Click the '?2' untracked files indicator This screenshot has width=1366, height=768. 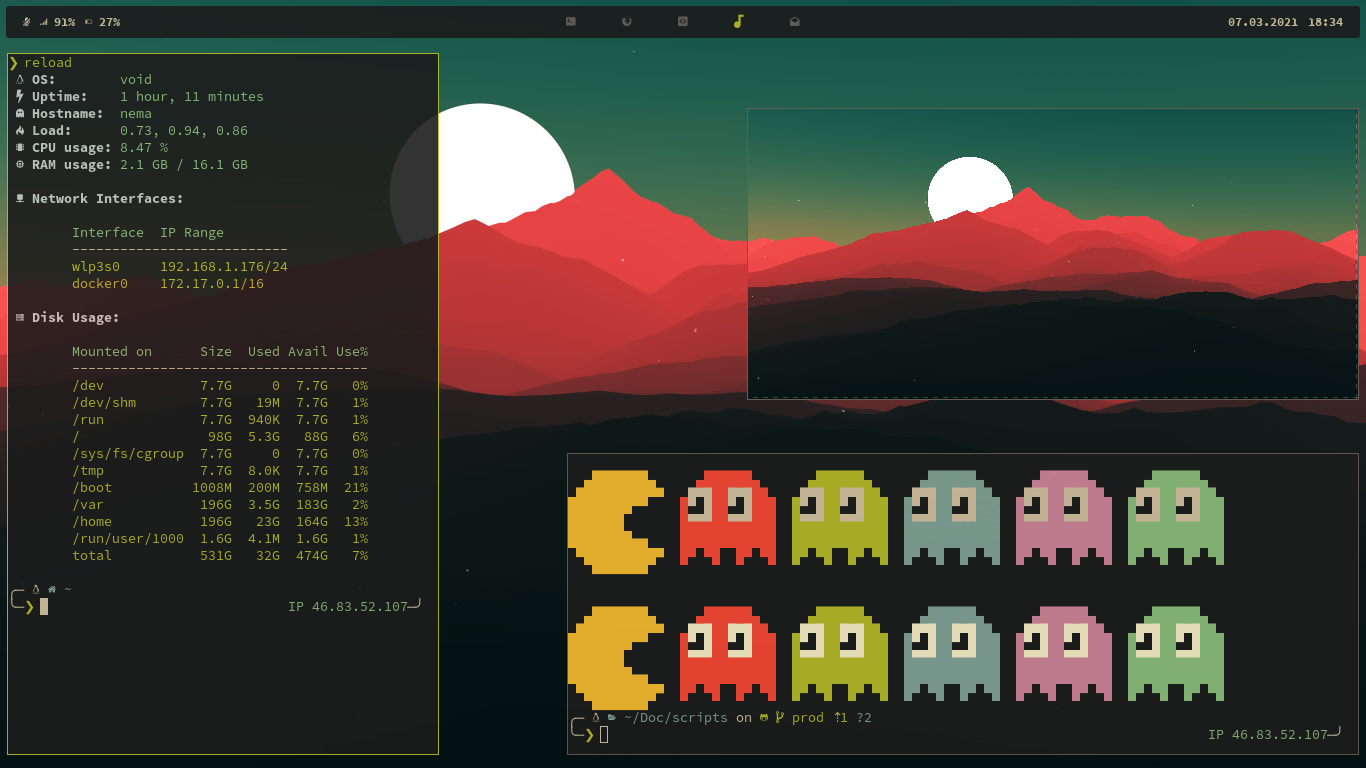pos(864,717)
